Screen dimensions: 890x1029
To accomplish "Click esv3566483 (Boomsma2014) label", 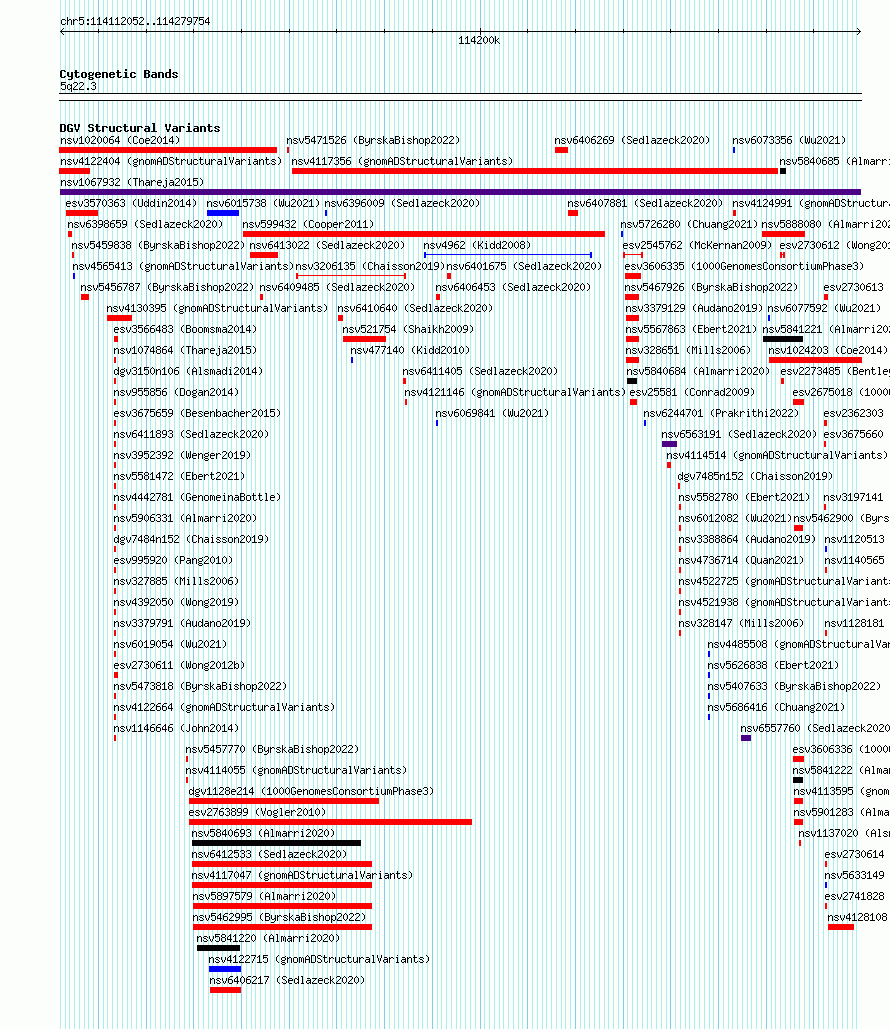I will (x=185, y=329).
